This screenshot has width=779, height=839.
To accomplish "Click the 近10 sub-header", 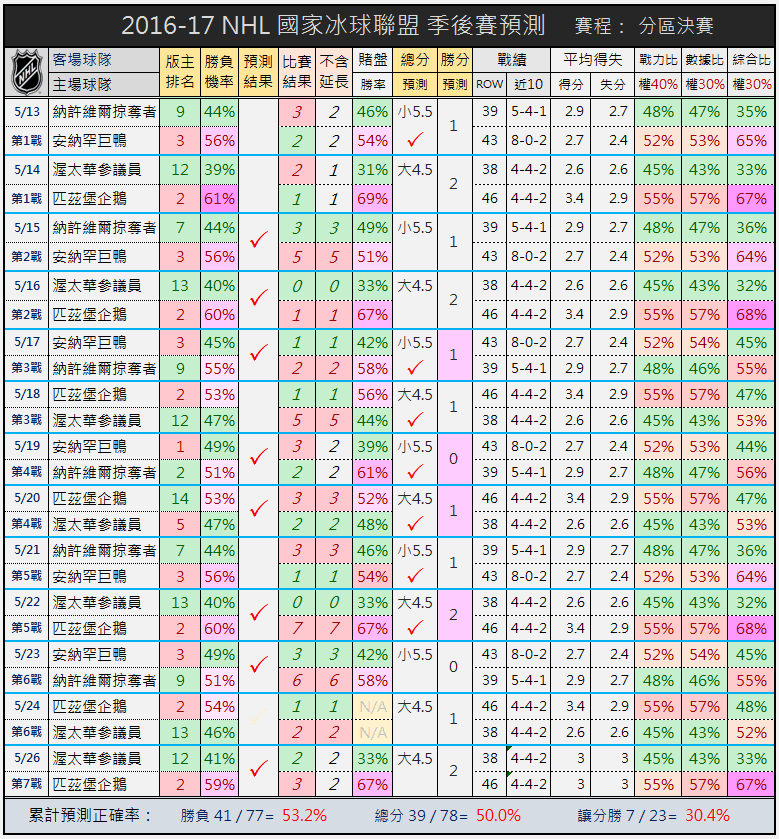I will pos(529,85).
